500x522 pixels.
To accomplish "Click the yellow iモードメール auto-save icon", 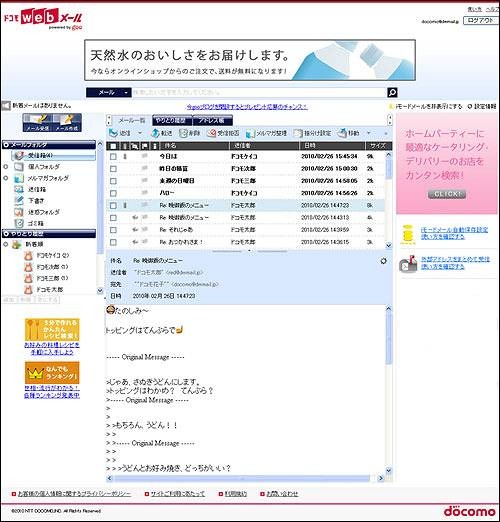I will [408, 234].
